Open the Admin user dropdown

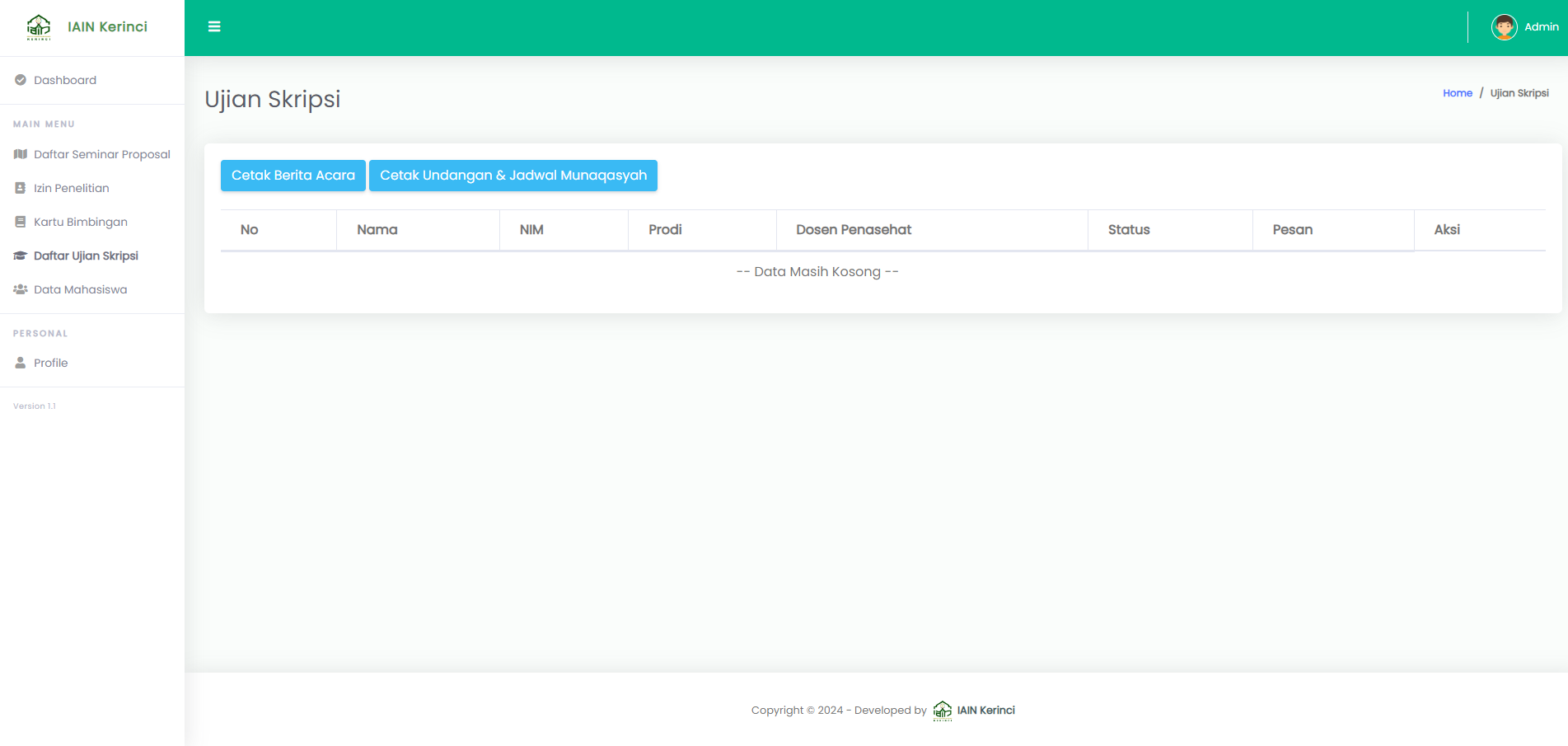1525,27
